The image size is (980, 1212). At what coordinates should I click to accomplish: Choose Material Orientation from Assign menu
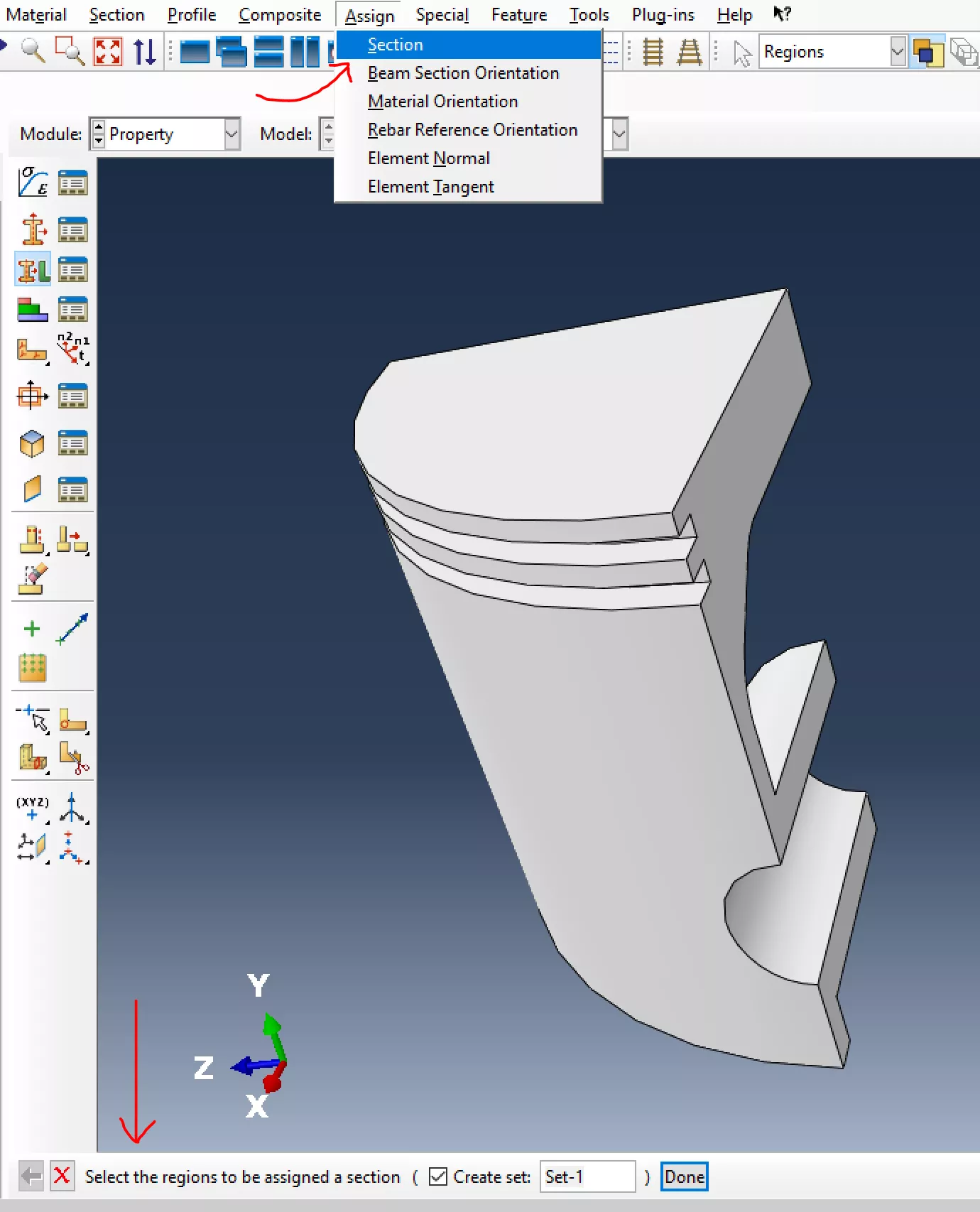[442, 102]
